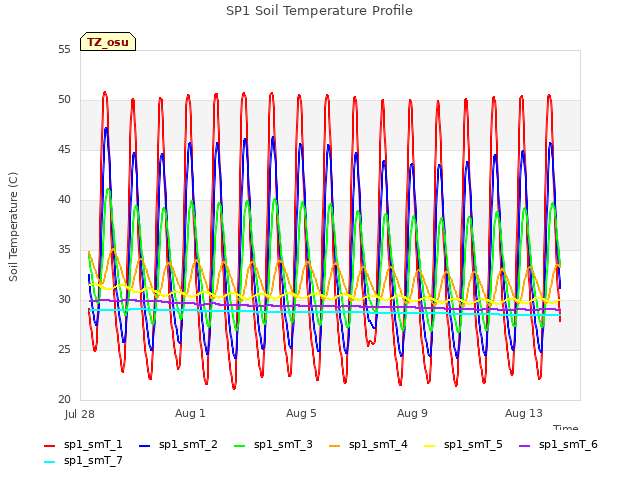Click the Aug 5 x-axis label
640x480 pixels.
pos(301,413)
